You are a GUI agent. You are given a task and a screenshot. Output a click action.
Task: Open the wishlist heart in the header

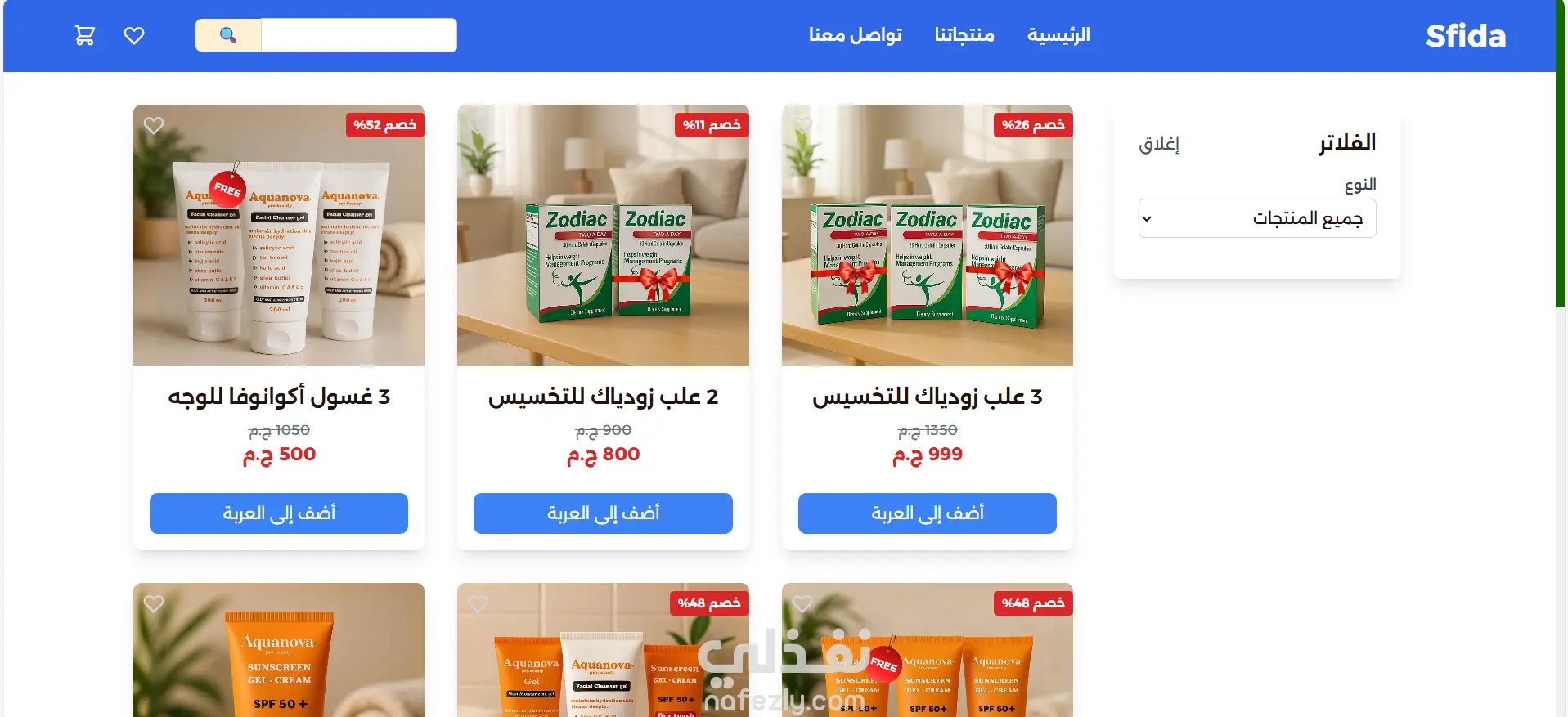[x=134, y=35]
